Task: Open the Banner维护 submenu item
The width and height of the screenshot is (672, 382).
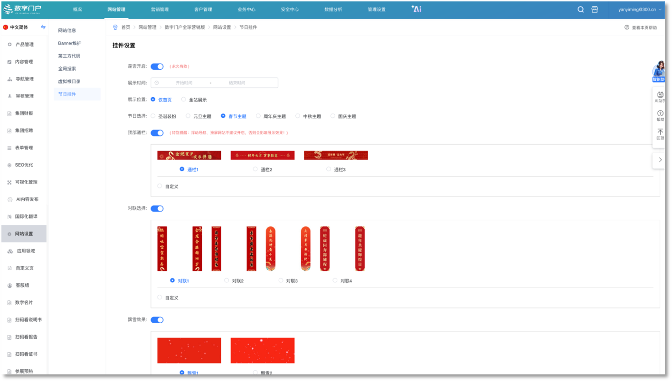Action: click(69, 43)
